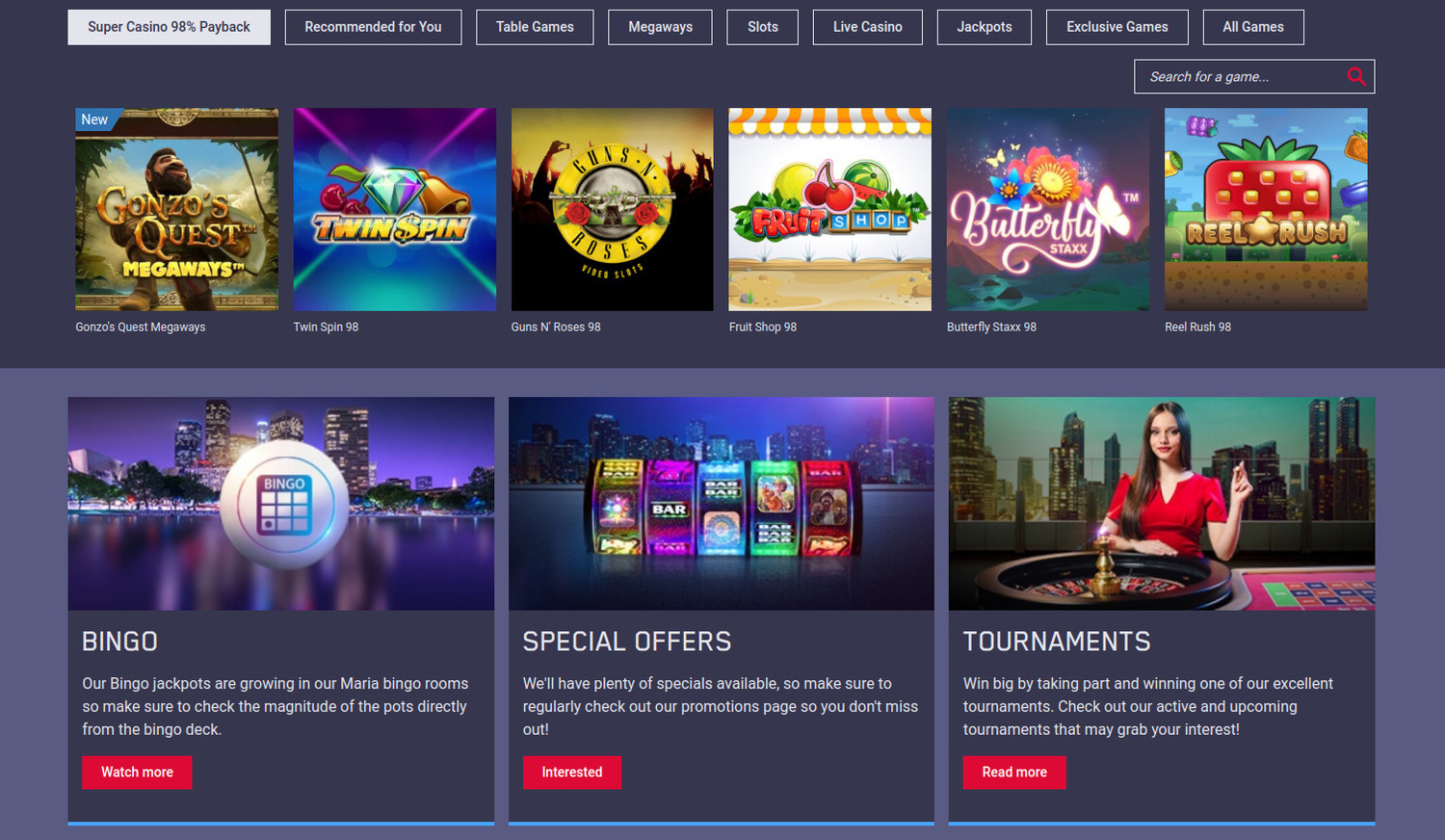The image size is (1445, 840).
Task: Select Super Casino 98% Payback tab
Action: 169,27
